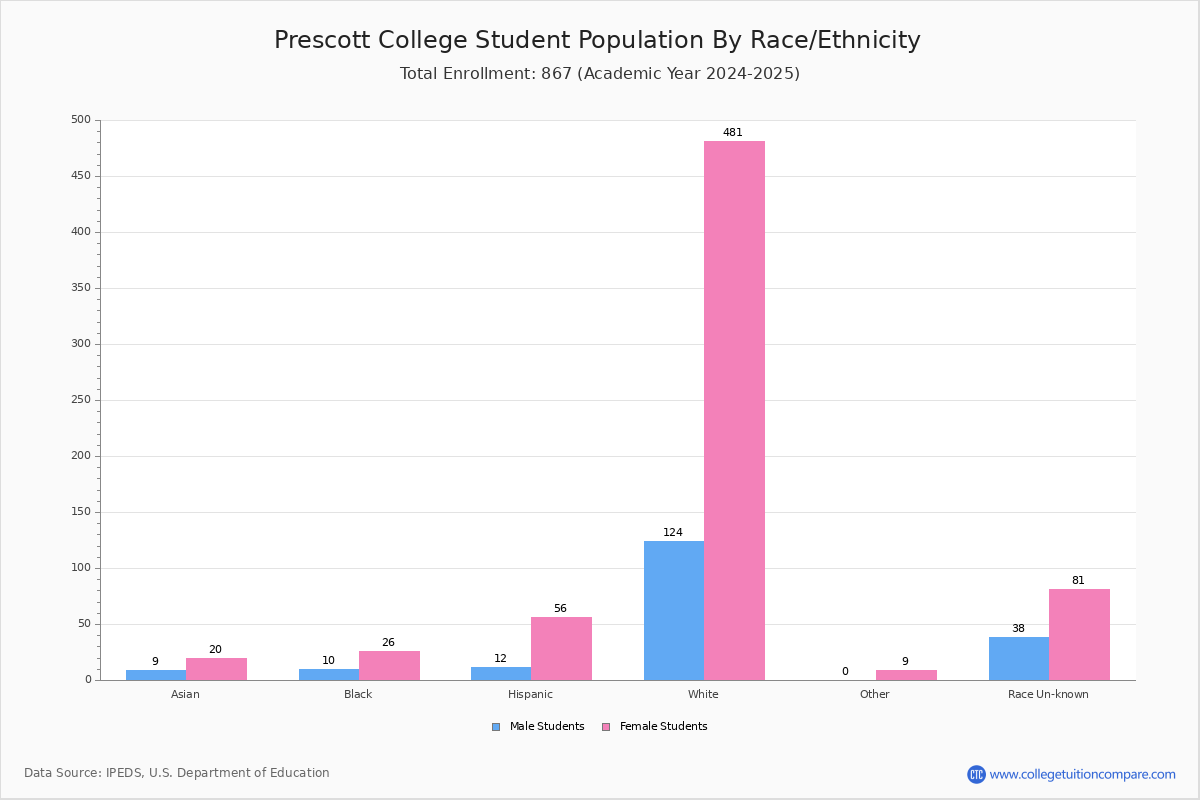1200x800 pixels.
Task: Click the Race Un-known female bar
Action: click(1079, 634)
